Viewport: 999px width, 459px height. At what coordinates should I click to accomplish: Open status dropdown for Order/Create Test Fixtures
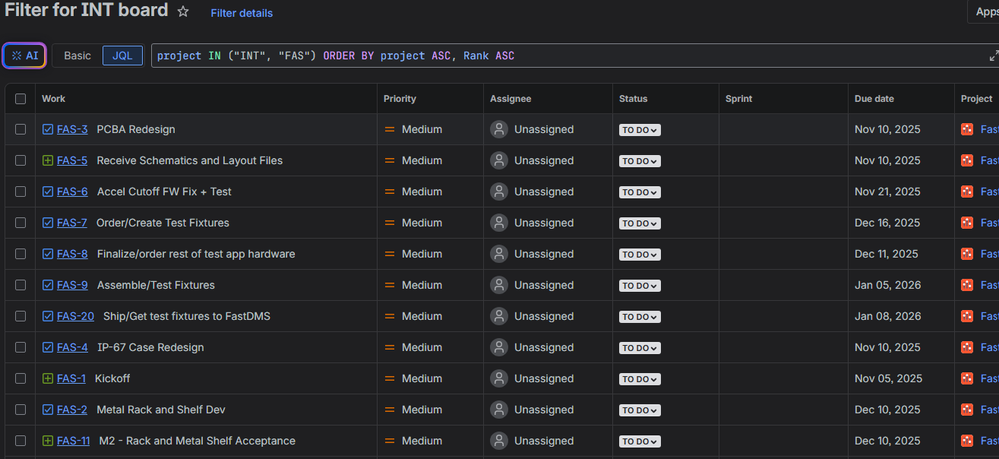pos(640,224)
